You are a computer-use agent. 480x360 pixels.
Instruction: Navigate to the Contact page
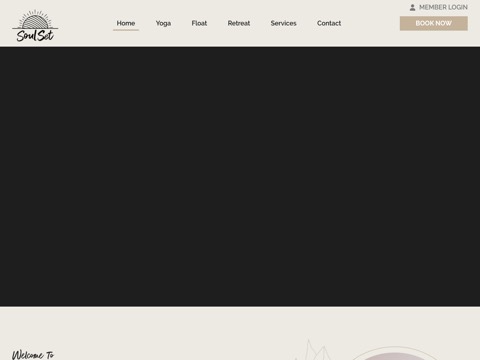329,23
